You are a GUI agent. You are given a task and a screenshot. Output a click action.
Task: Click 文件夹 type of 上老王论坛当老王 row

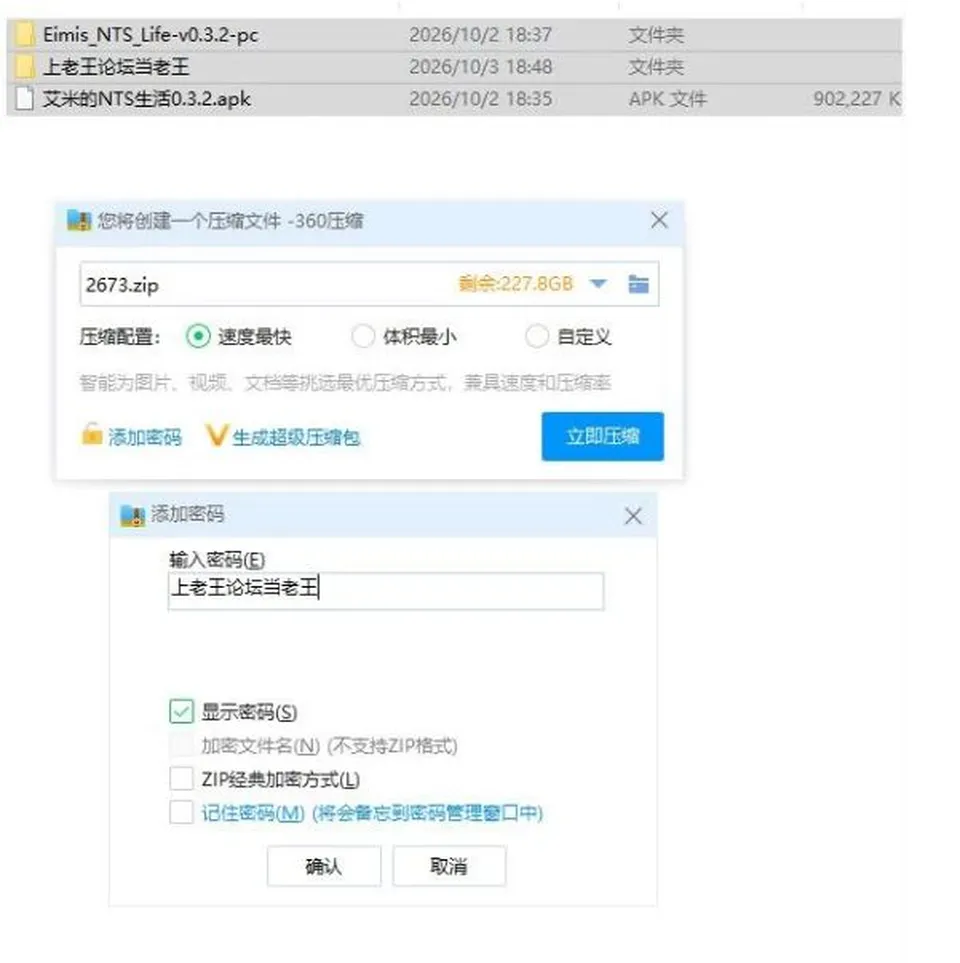coord(656,66)
